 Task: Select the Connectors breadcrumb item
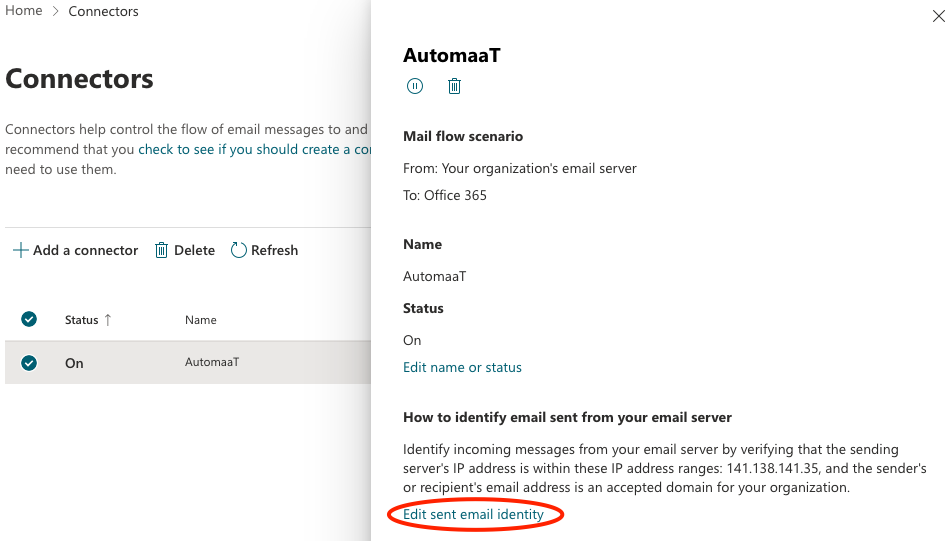[x=103, y=11]
